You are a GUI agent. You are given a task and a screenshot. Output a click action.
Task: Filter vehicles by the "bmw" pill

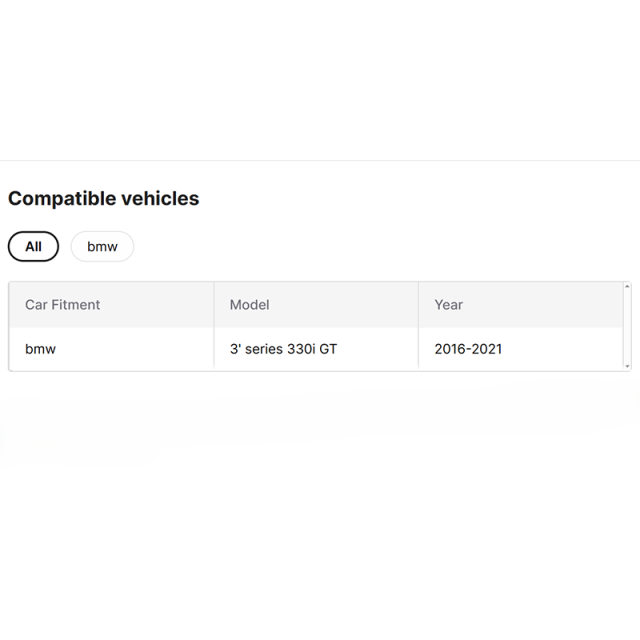(x=102, y=246)
